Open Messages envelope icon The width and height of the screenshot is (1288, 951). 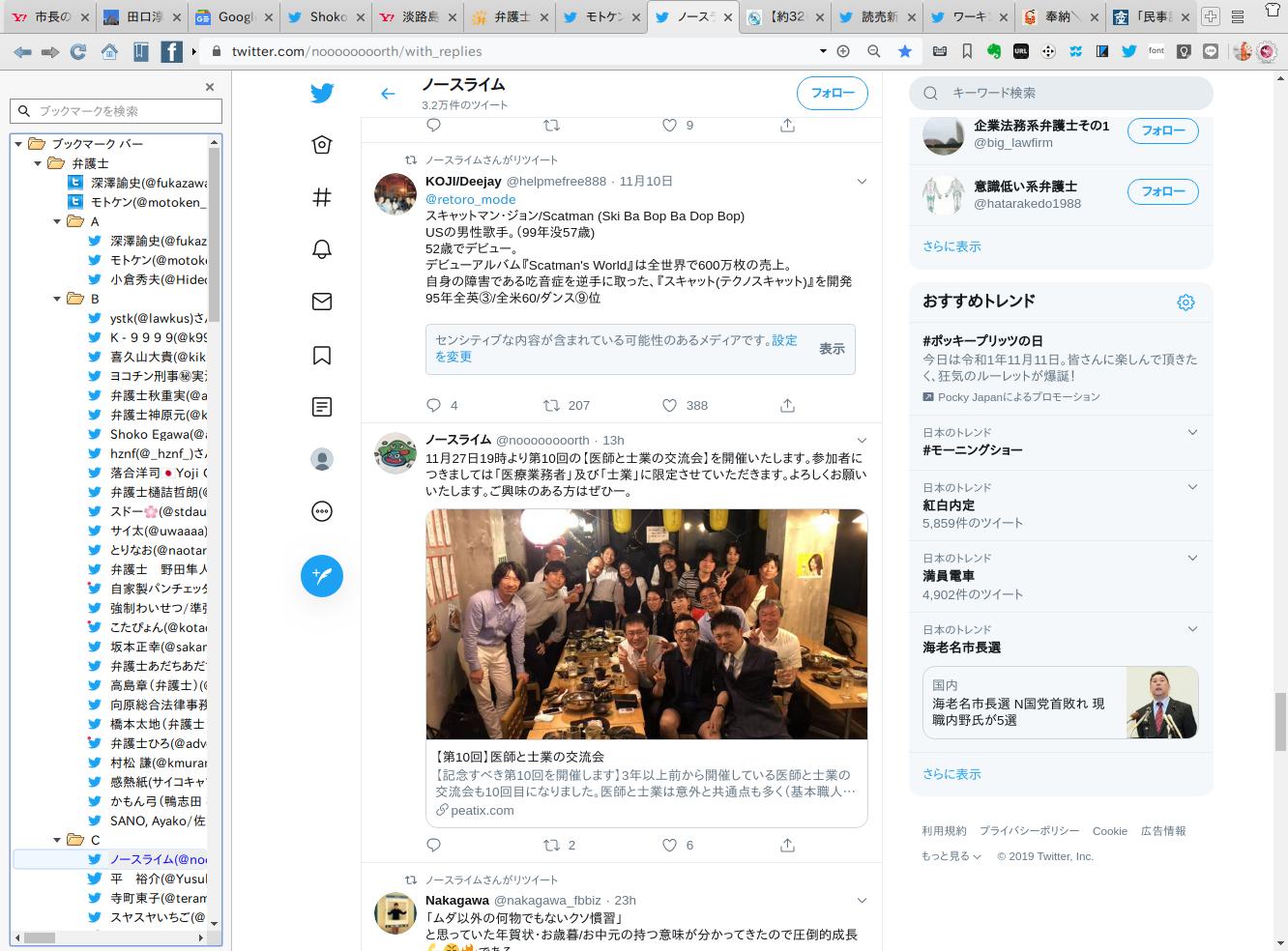pos(322,302)
